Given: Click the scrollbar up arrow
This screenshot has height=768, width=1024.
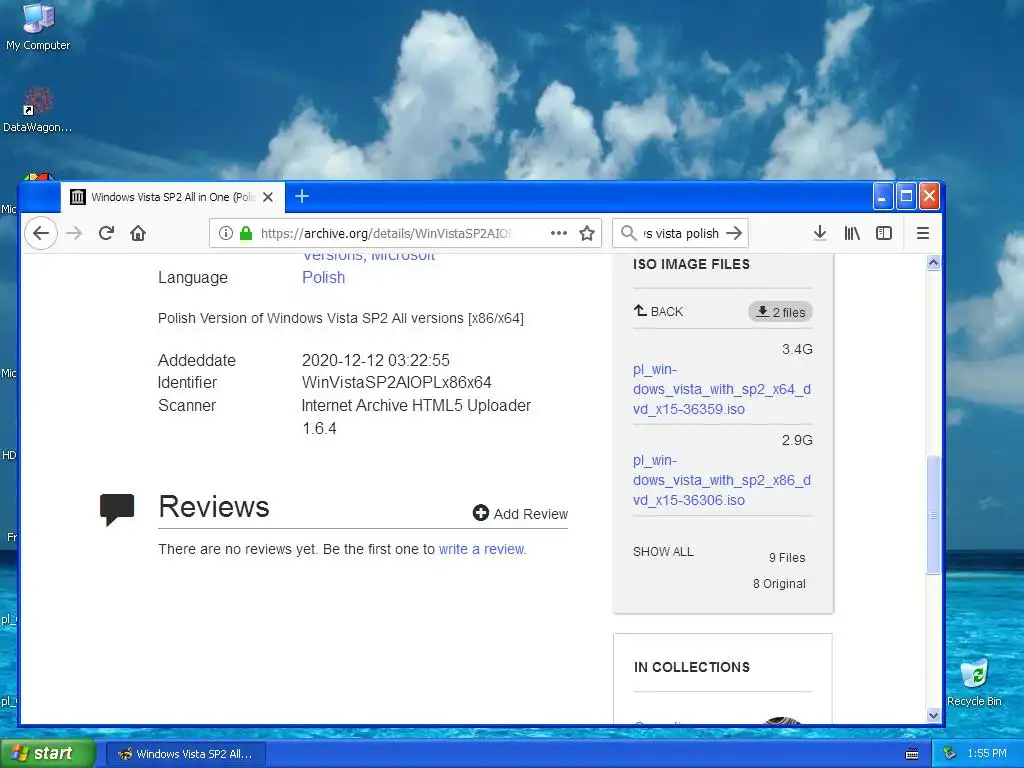Looking at the screenshot, I should (933, 263).
